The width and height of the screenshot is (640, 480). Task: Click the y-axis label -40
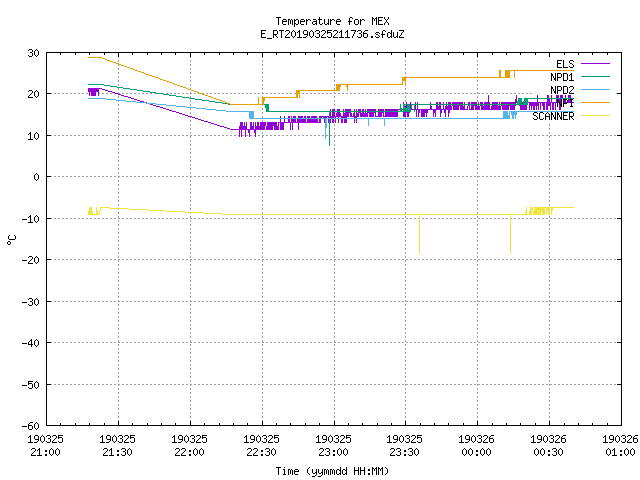(x=31, y=343)
